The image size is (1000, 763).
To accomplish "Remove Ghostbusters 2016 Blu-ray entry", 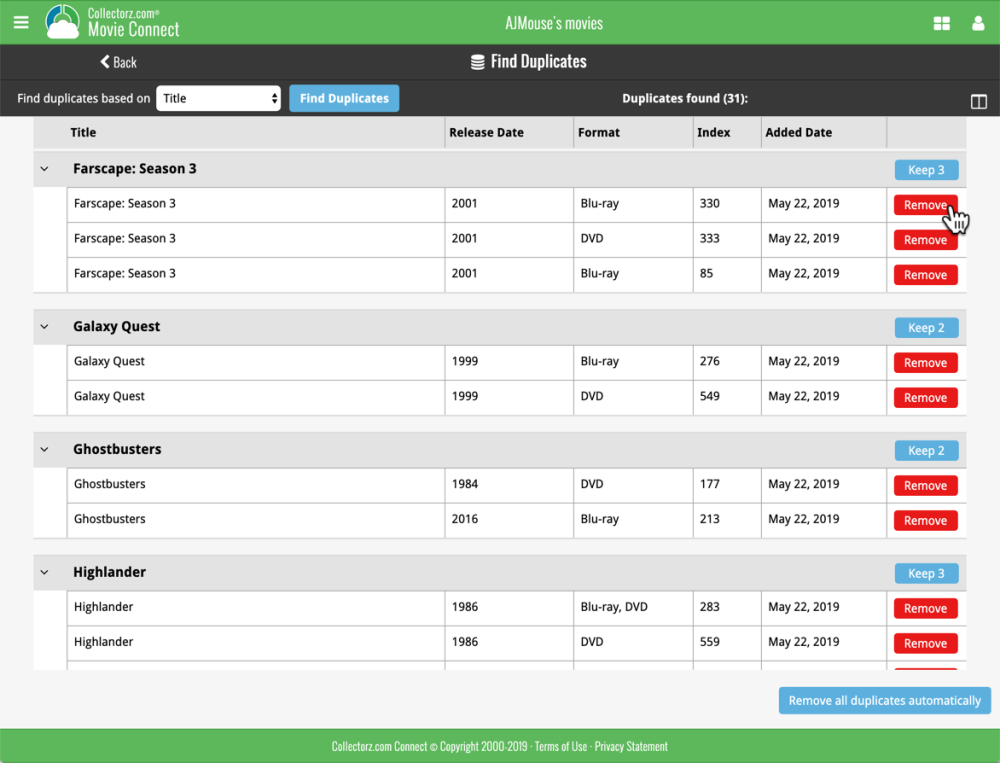I will coord(925,521).
